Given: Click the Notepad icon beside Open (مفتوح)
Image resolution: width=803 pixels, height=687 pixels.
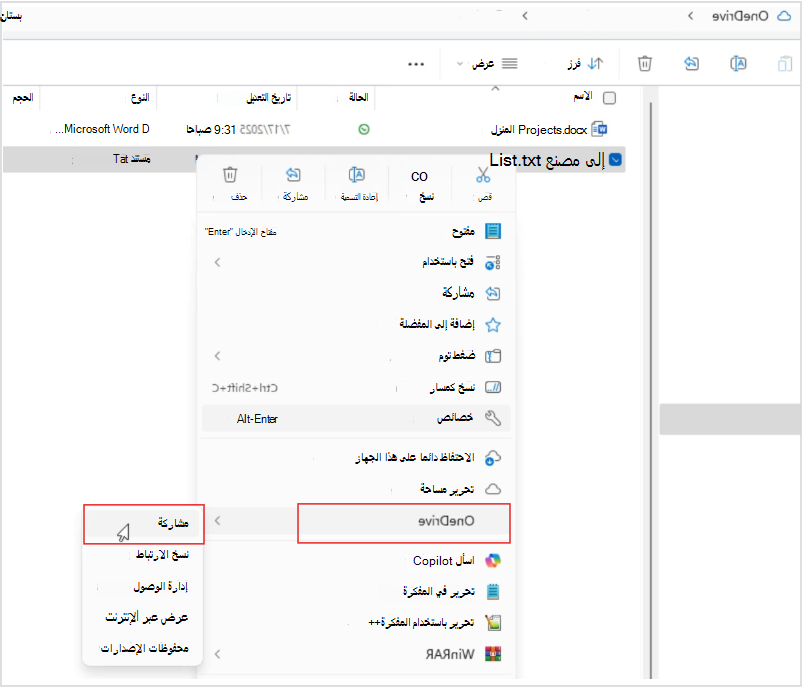Looking at the screenshot, I should coord(493,231).
